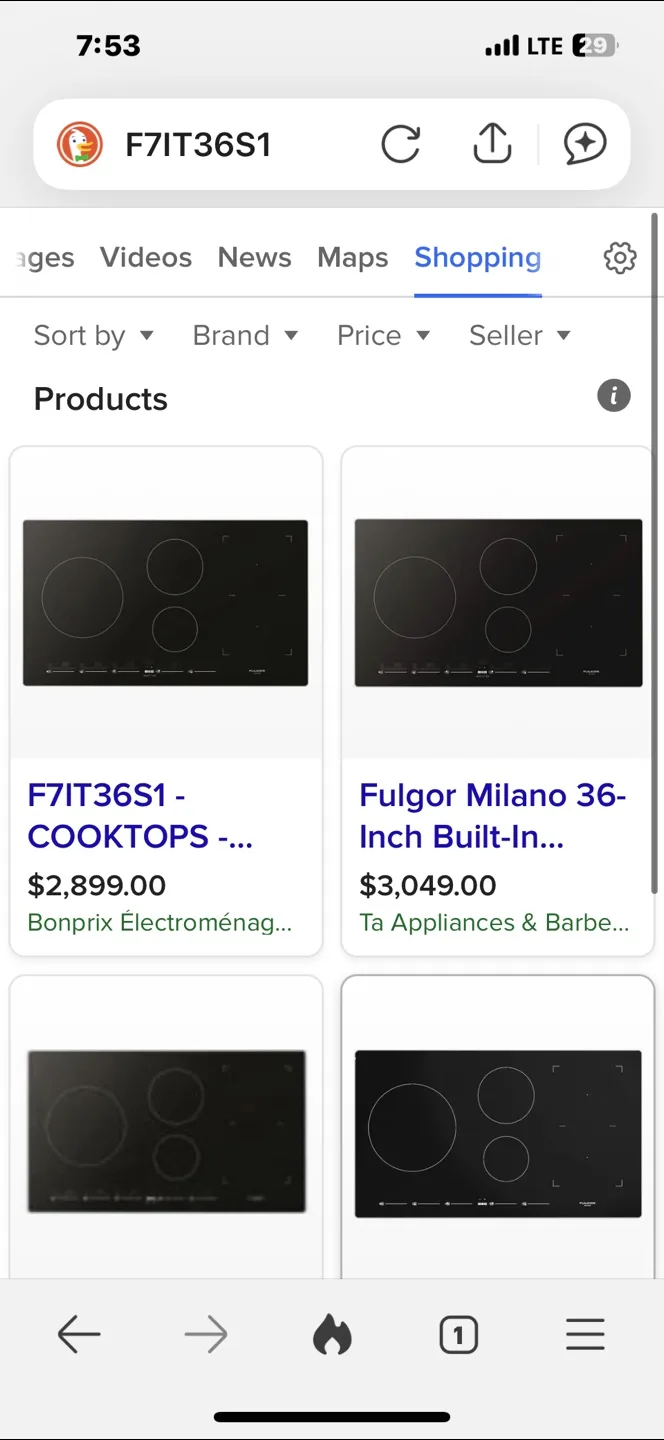Screen dimensions: 664x1440
Task: Switch to the Videos tab
Action: [146, 258]
